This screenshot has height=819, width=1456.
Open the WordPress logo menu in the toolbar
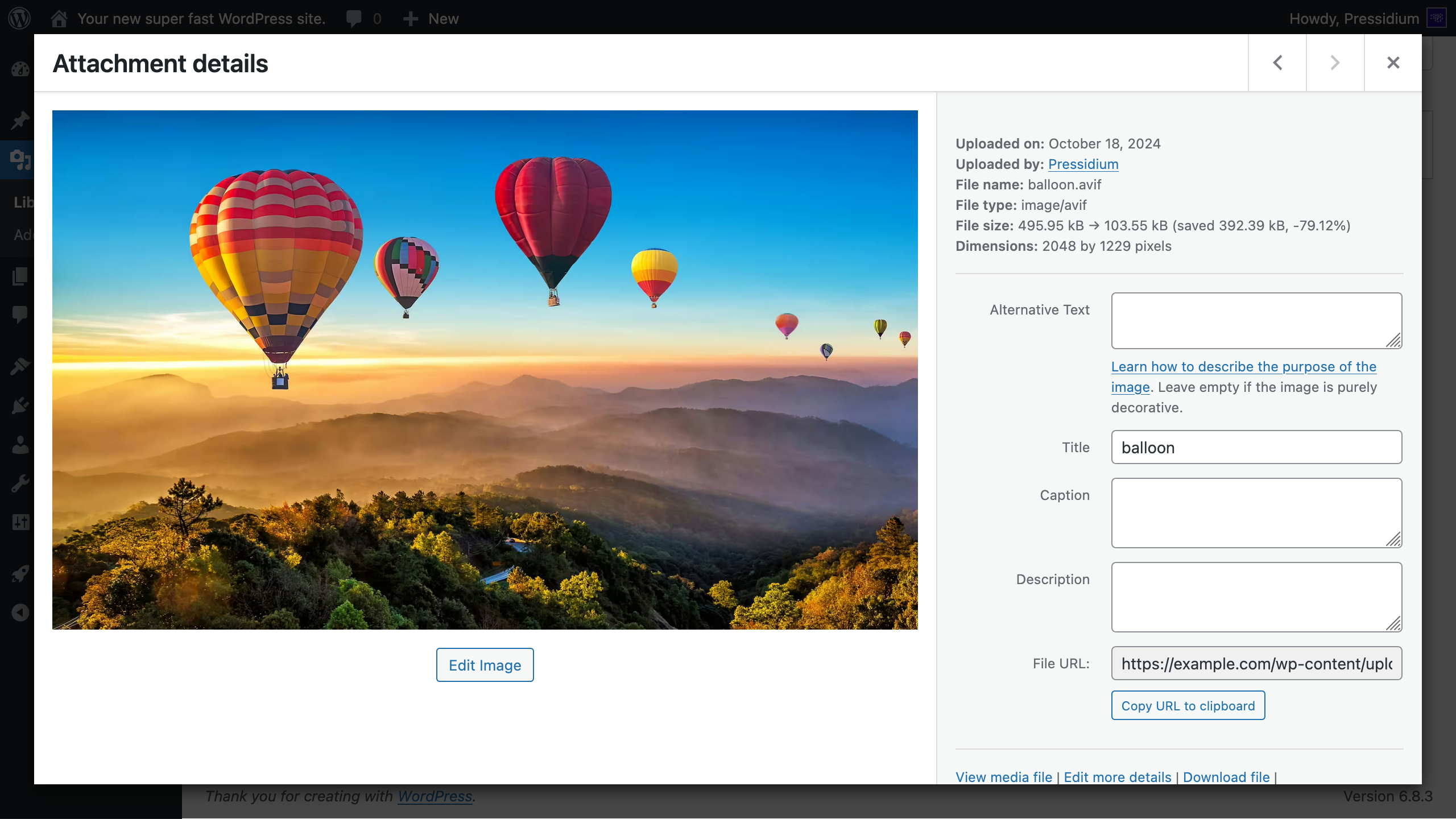pyautogui.click(x=20, y=18)
